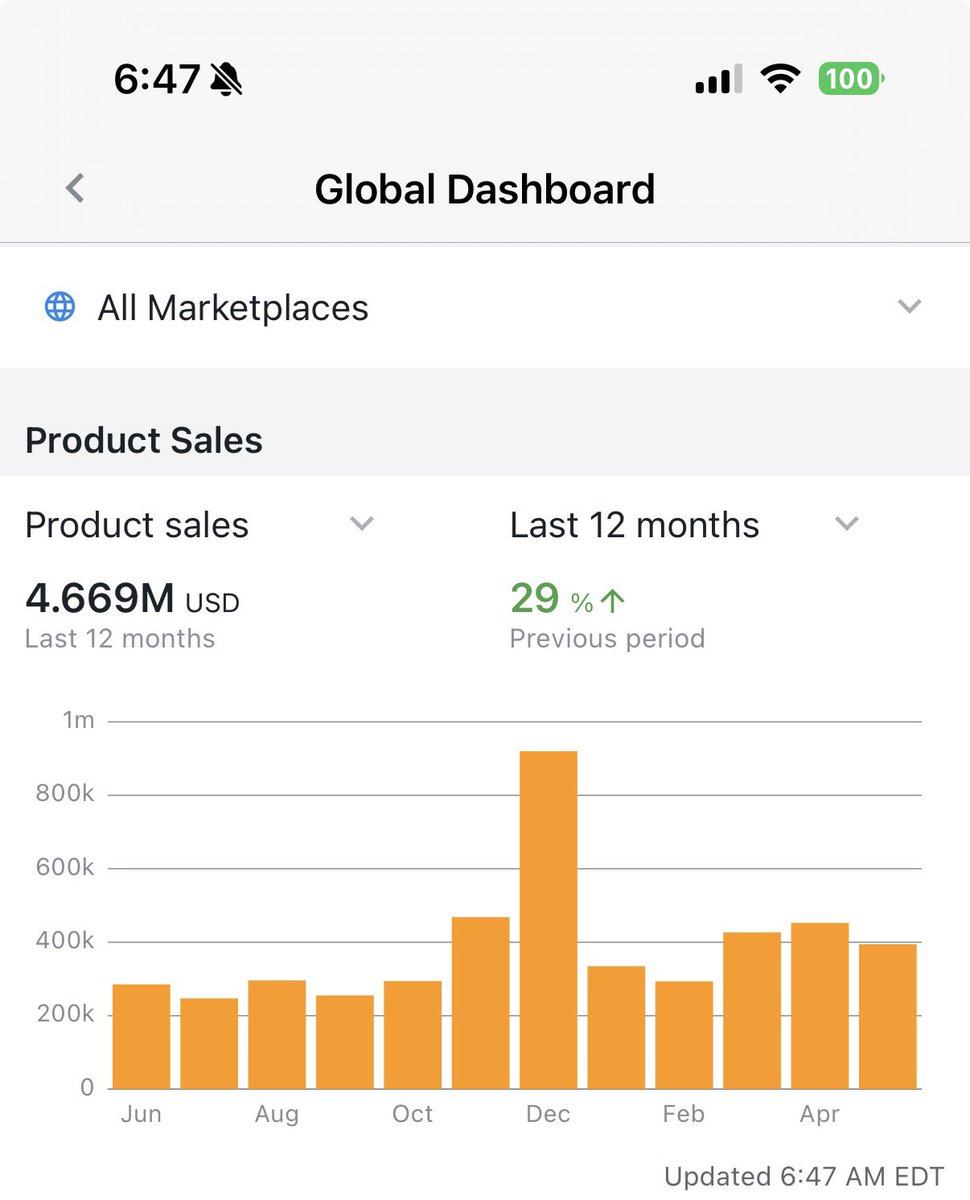Tap the globe icon beside All Marketplaces
970x1200 pixels.
click(x=60, y=307)
